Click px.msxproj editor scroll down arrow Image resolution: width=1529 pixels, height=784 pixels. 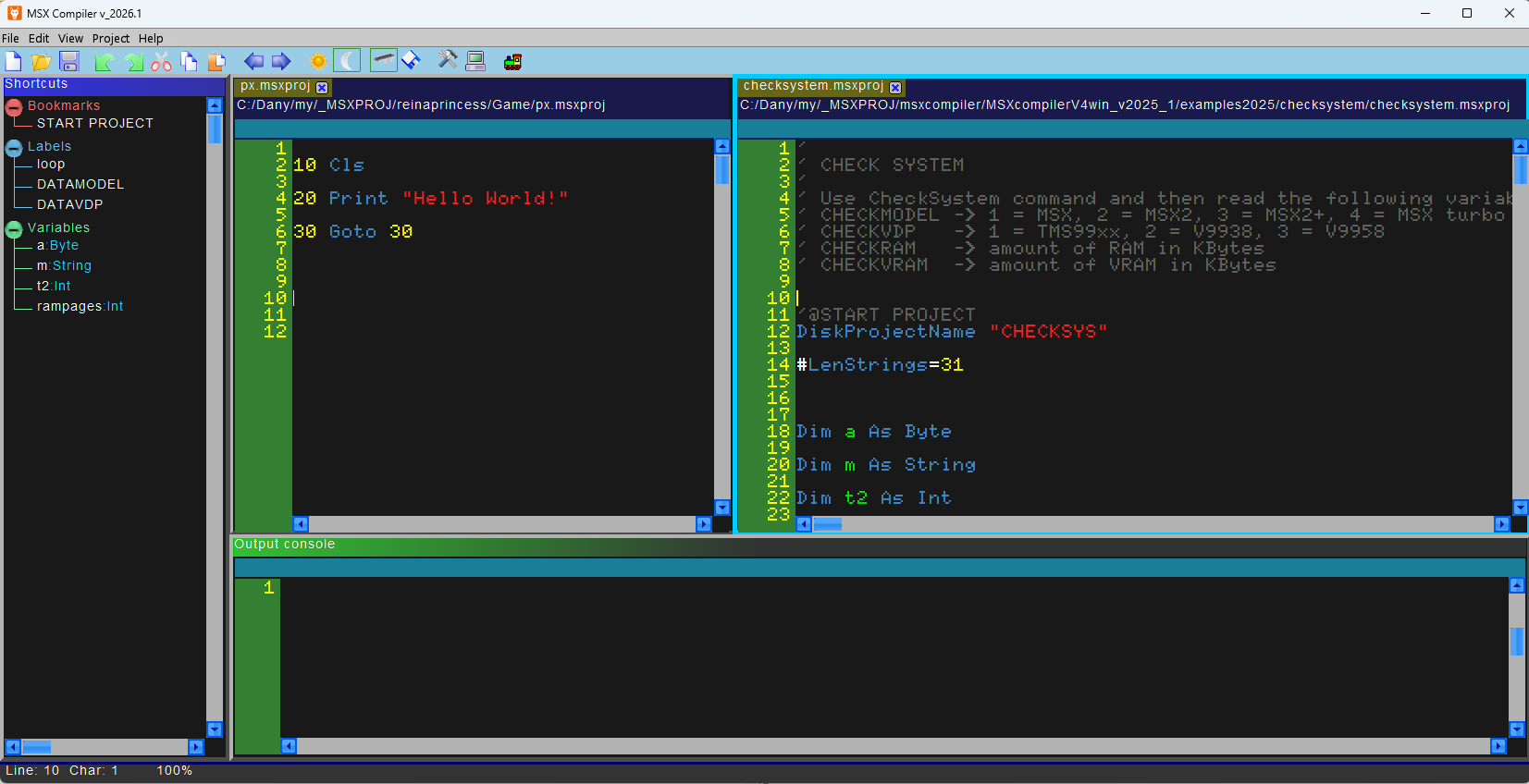722,508
